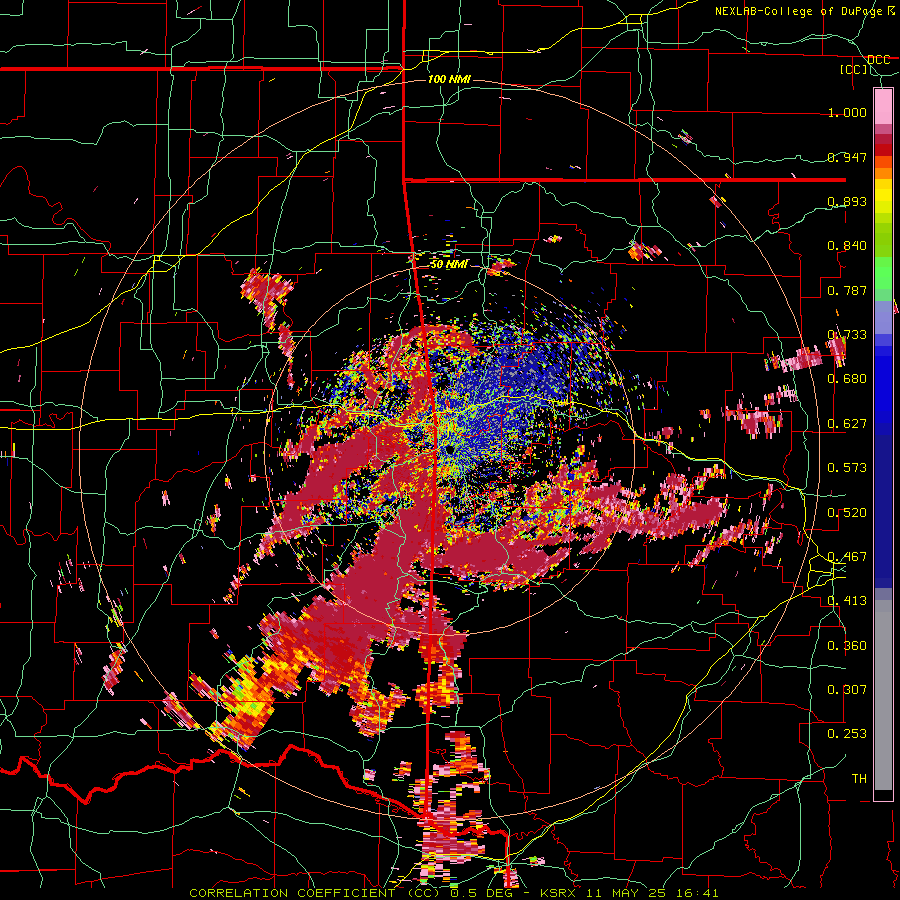Click the 0.893 legend value

tap(847, 201)
